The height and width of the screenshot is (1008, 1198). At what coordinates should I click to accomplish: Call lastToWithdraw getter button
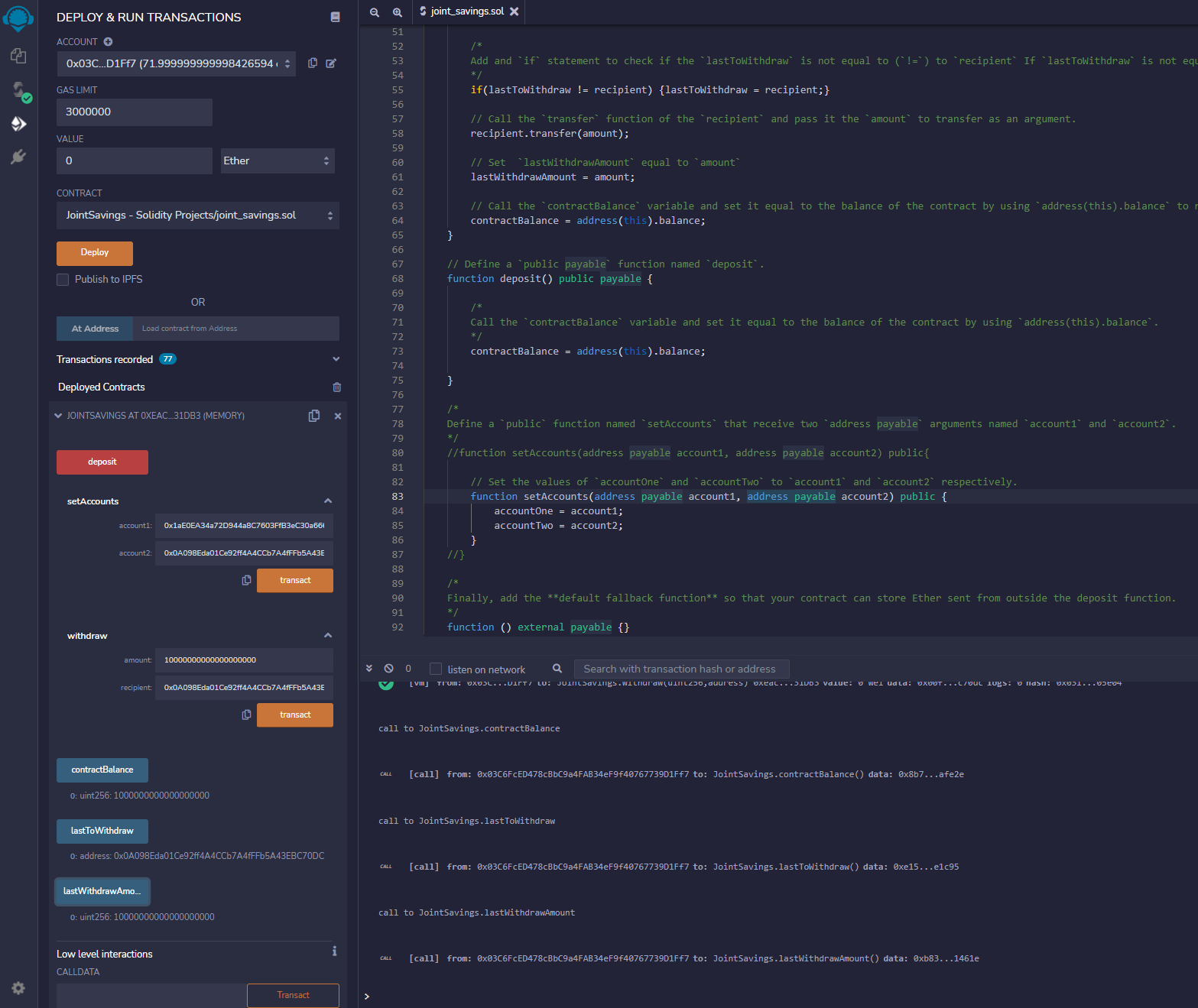102,831
